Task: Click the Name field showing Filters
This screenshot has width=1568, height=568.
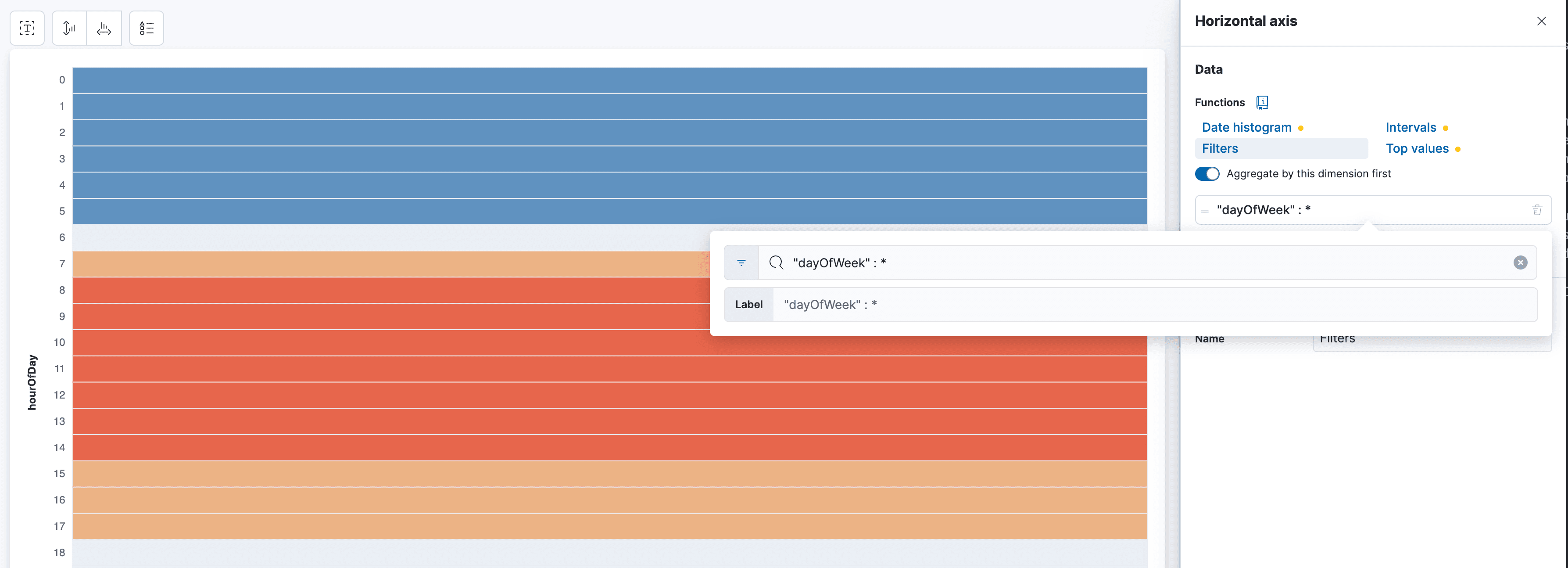Action: pos(1430,338)
